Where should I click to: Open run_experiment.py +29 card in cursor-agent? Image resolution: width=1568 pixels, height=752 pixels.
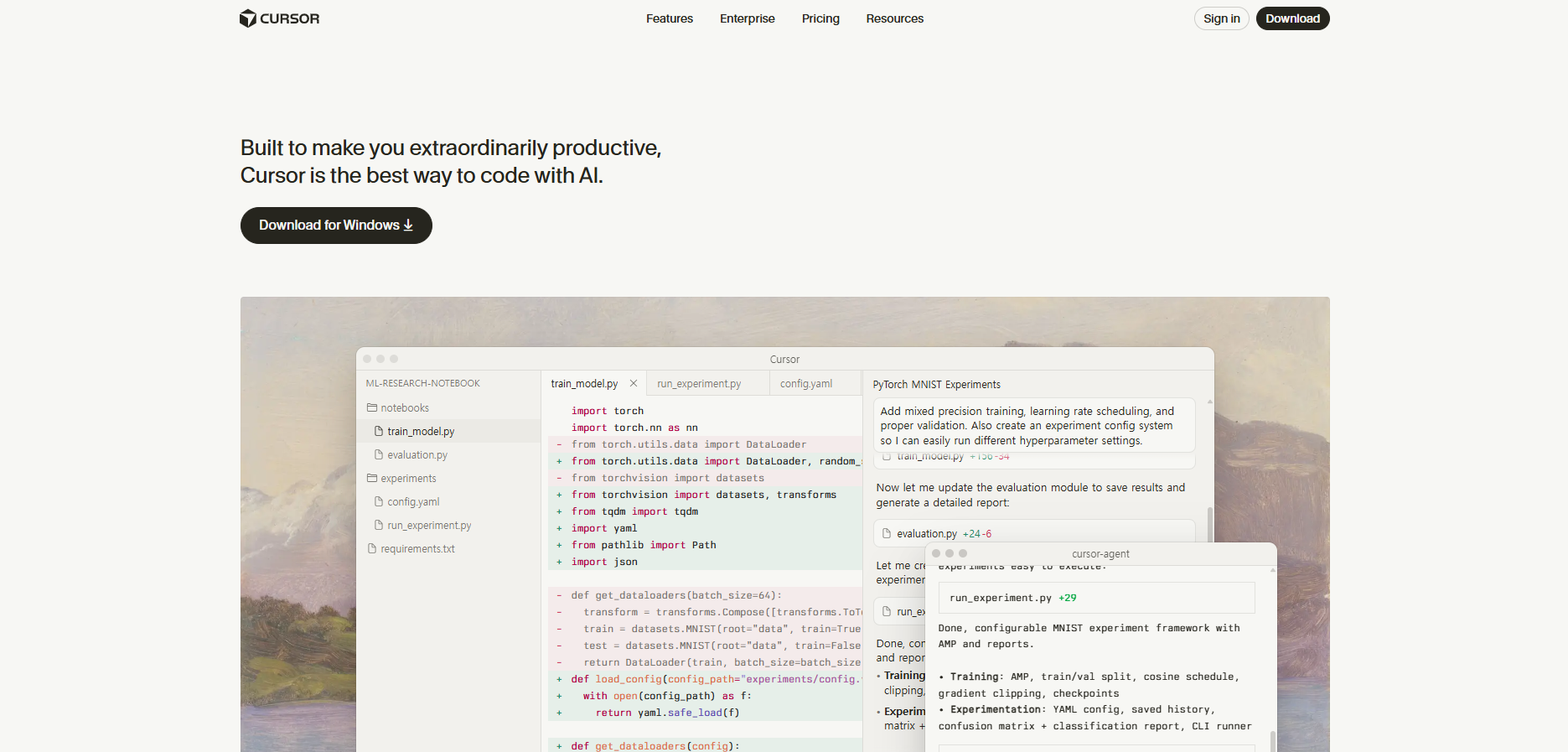pos(1096,598)
